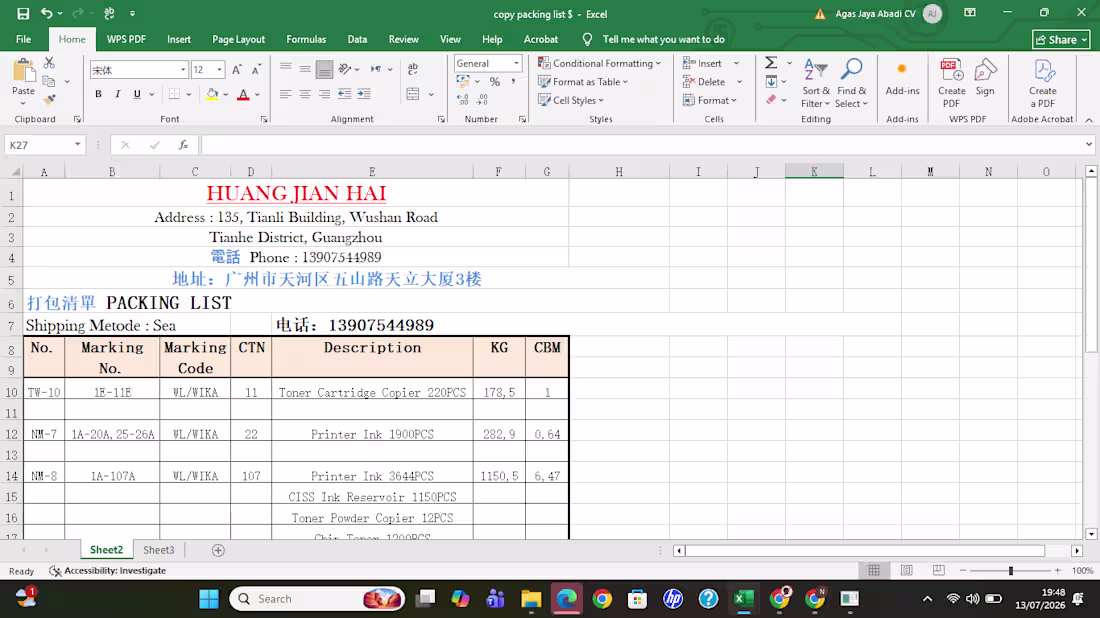Open the font name dropdown

[x=183, y=69]
